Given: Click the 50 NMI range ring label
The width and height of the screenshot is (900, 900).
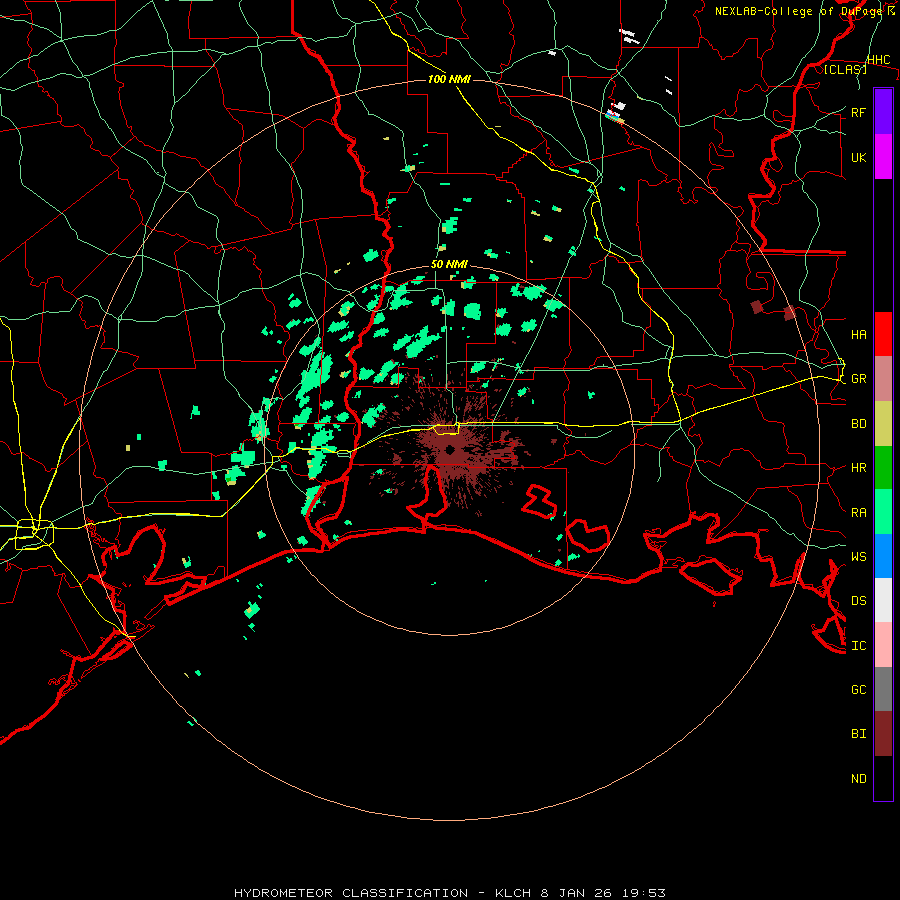Looking at the screenshot, I should (x=449, y=265).
